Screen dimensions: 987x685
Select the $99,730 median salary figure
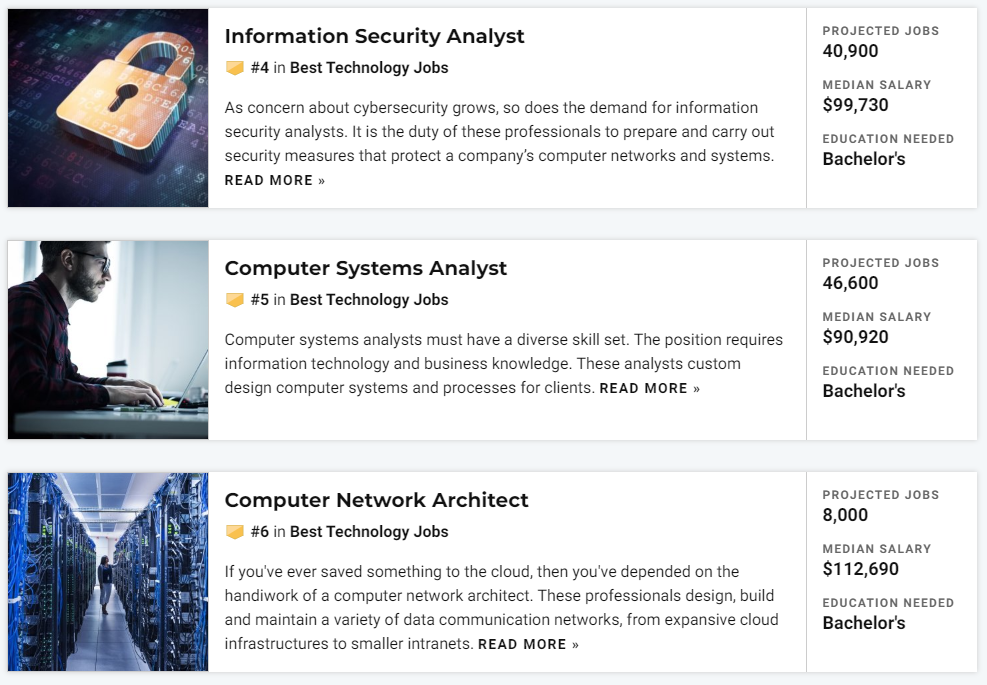(x=855, y=105)
